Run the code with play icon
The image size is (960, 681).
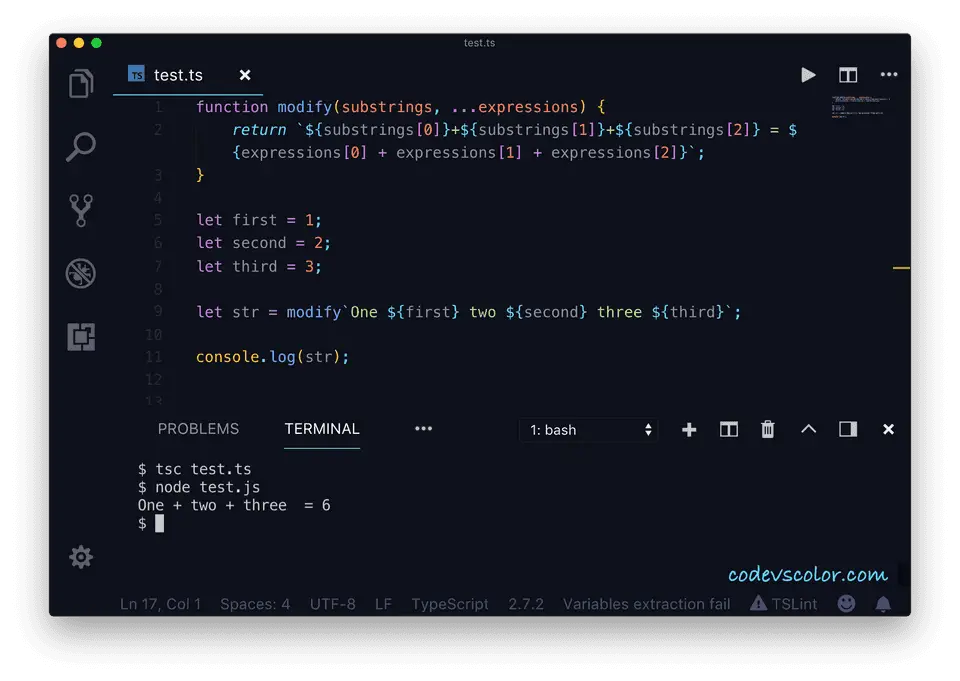pos(808,75)
